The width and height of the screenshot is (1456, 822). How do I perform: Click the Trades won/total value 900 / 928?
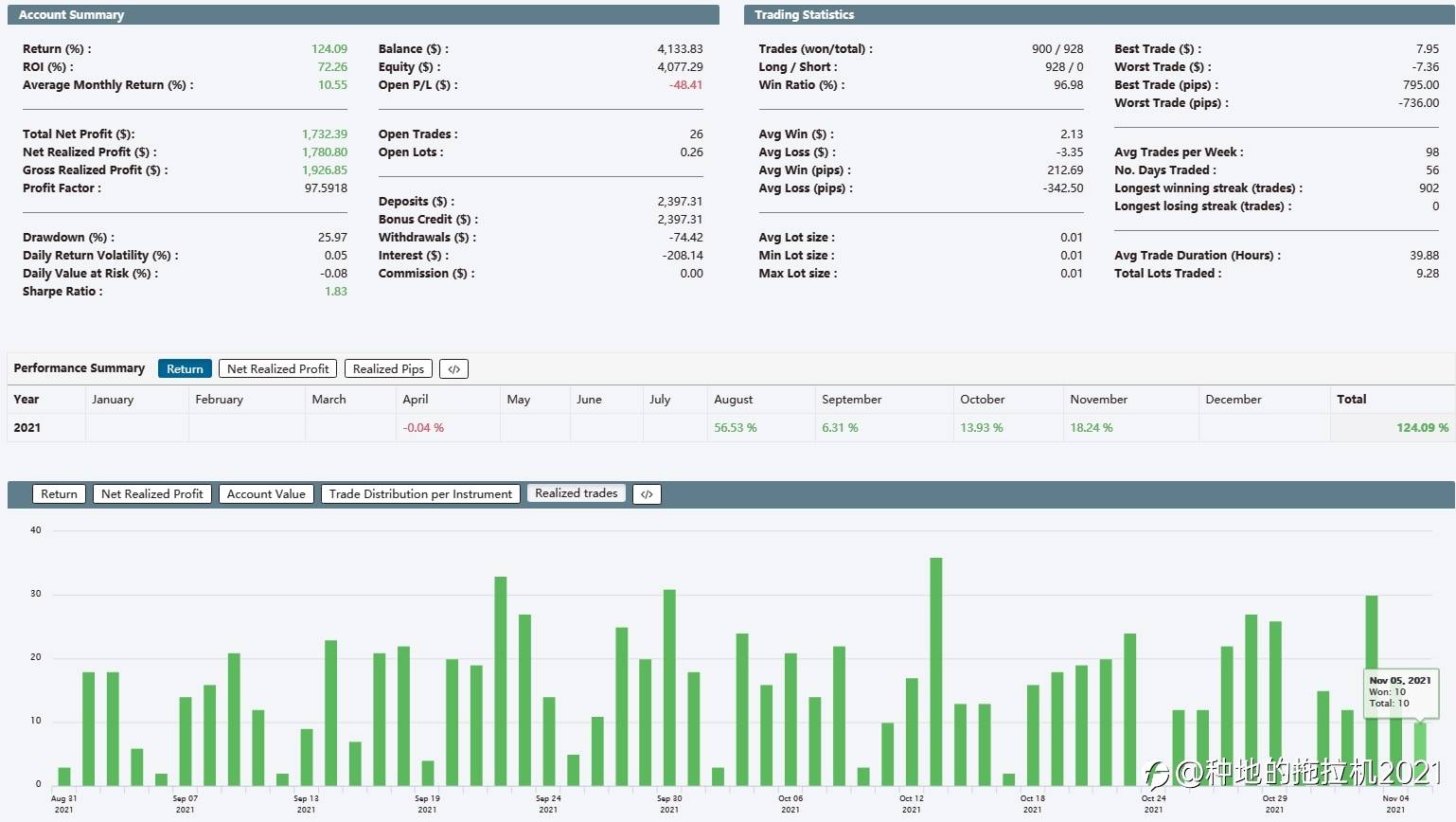point(1057,49)
